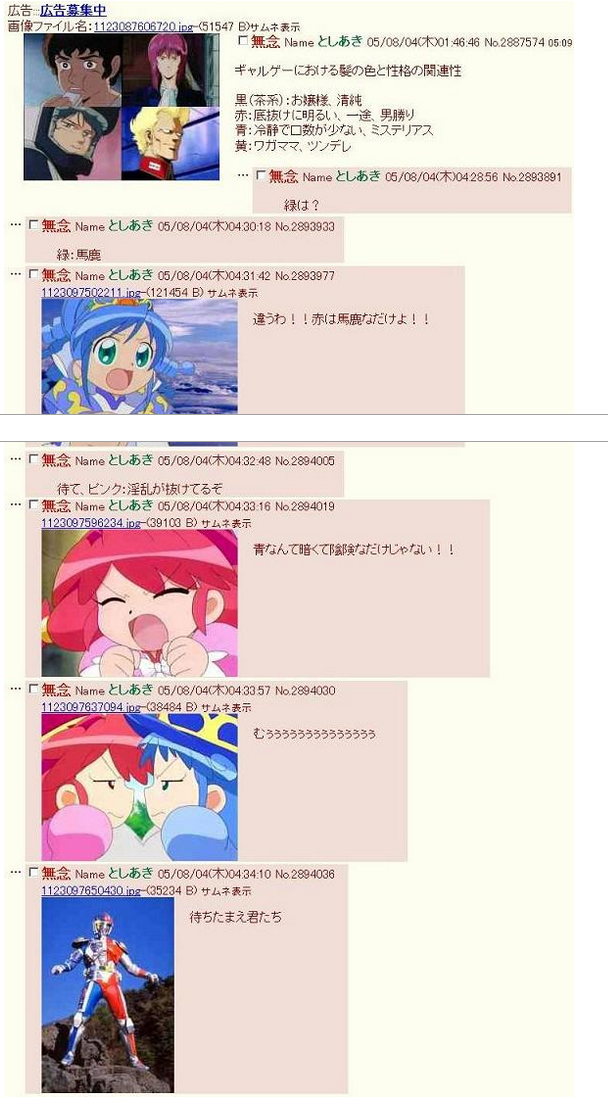Open the 広告募集中 ad link

pos(73,11)
